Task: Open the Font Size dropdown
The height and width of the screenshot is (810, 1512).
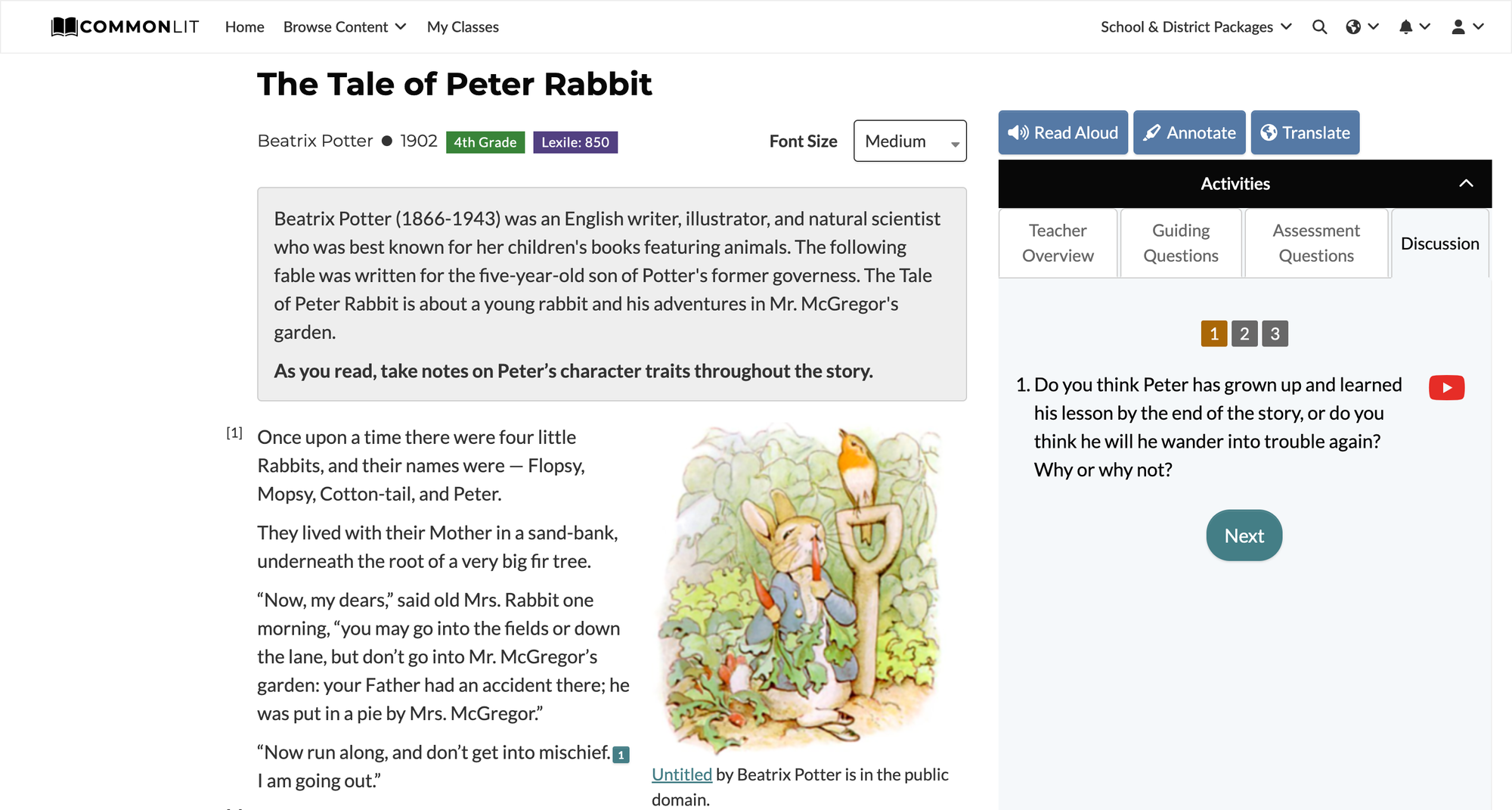Action: [x=909, y=141]
